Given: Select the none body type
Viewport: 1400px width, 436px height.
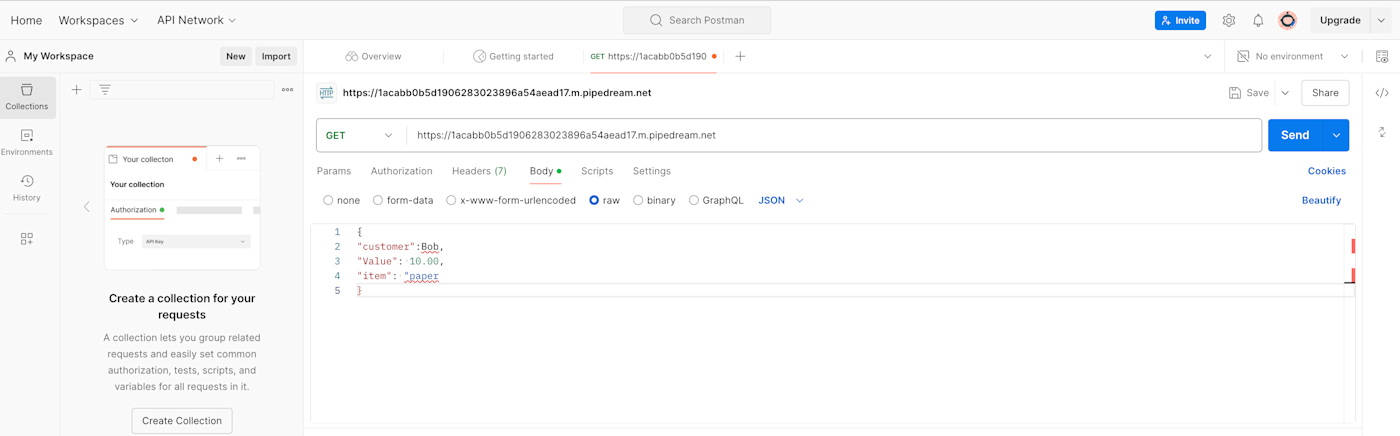Looking at the screenshot, I should [328, 200].
